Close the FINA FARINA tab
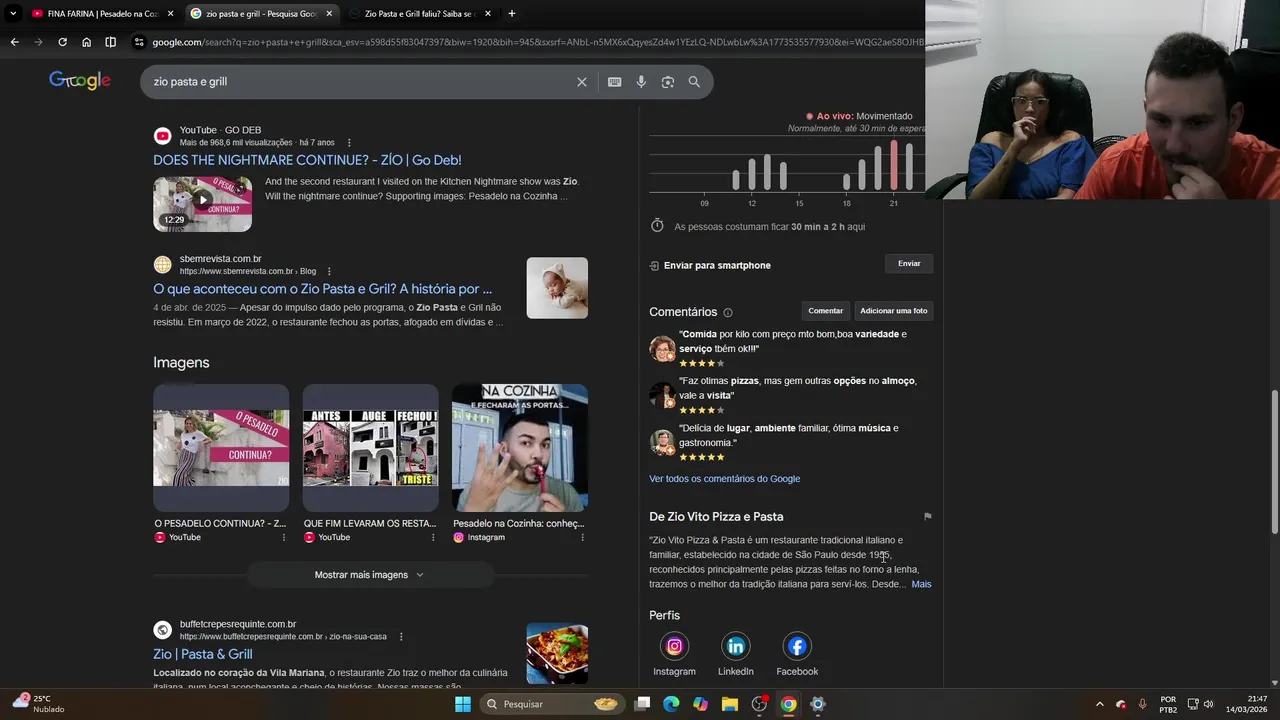Image resolution: width=1280 pixels, height=720 pixels. pyautogui.click(x=170, y=14)
